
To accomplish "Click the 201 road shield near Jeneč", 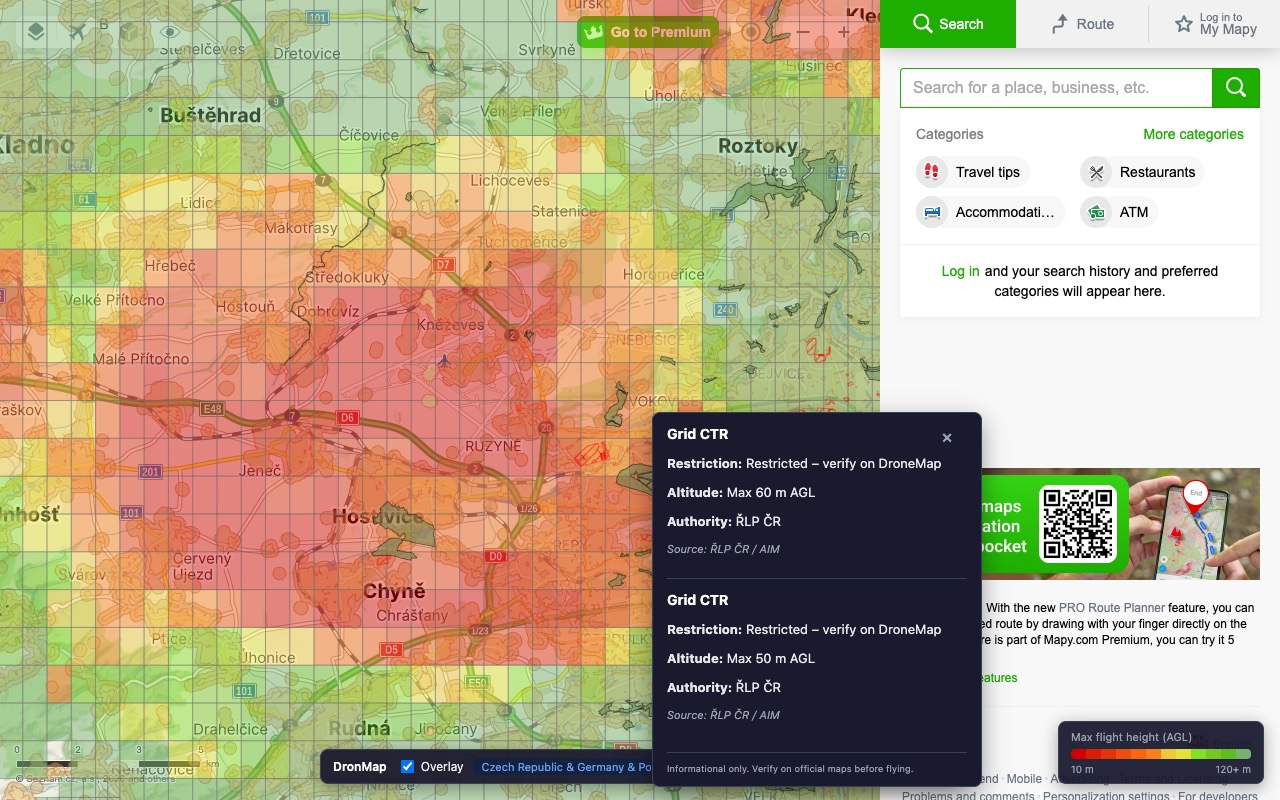I will (150, 472).
